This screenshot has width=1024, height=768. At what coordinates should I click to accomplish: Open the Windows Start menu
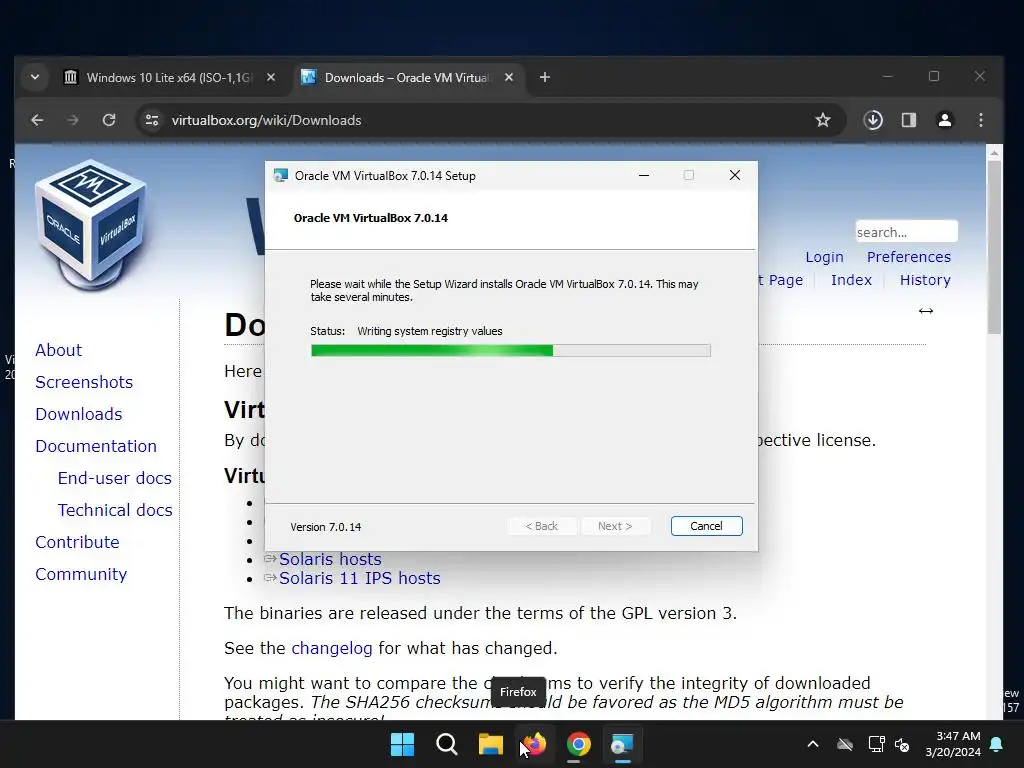click(x=402, y=744)
